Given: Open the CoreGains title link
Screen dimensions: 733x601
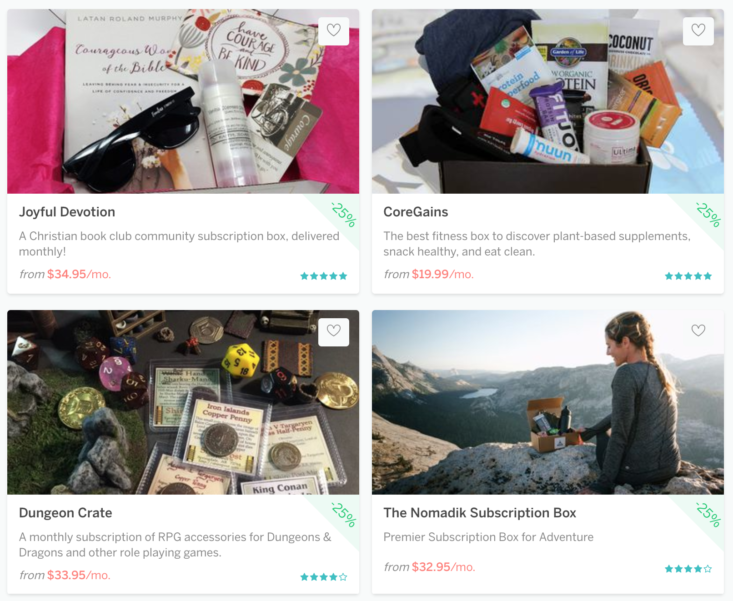Looking at the screenshot, I should 416,212.
